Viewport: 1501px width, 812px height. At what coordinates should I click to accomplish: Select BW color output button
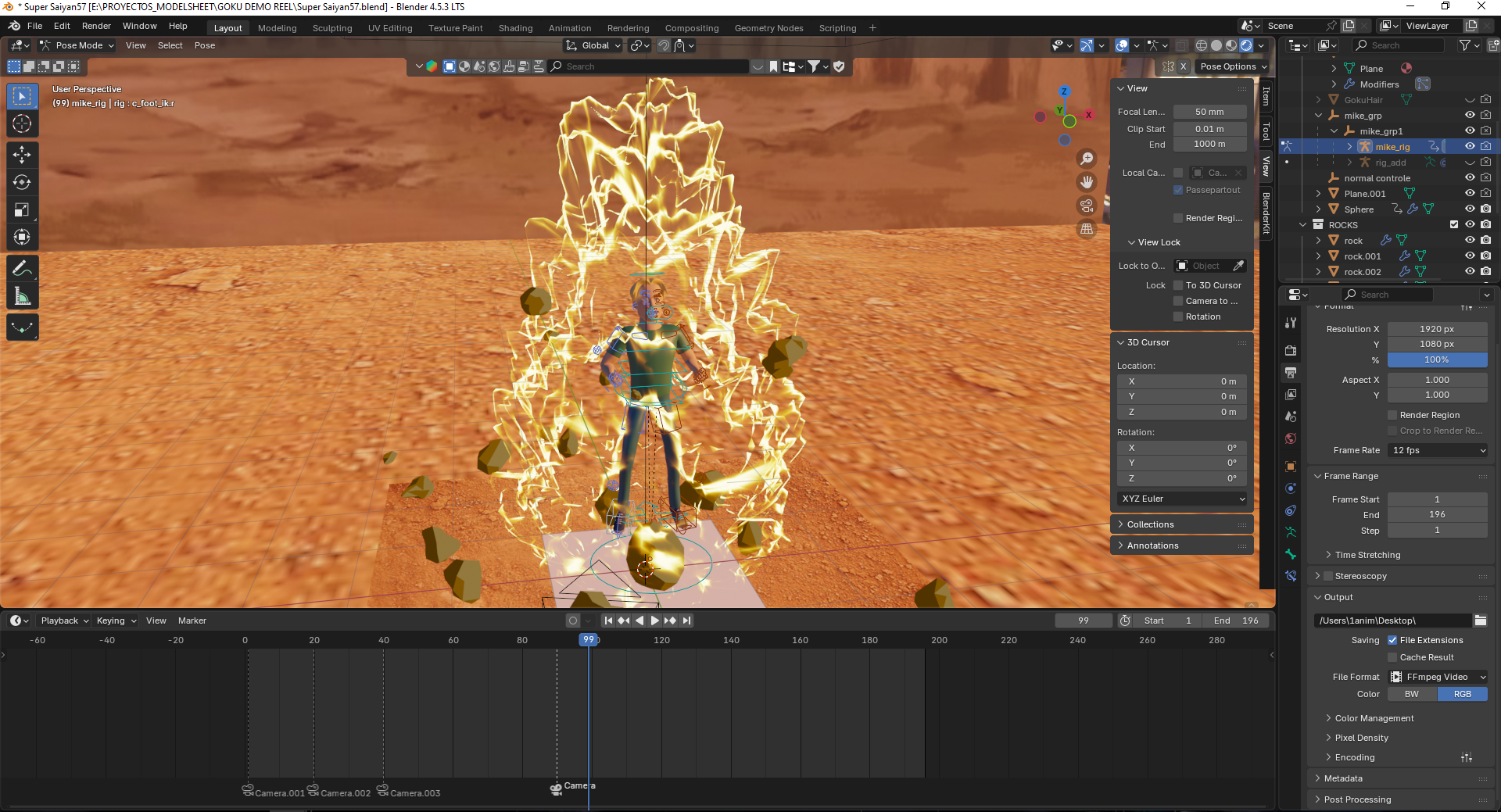pyautogui.click(x=1411, y=694)
